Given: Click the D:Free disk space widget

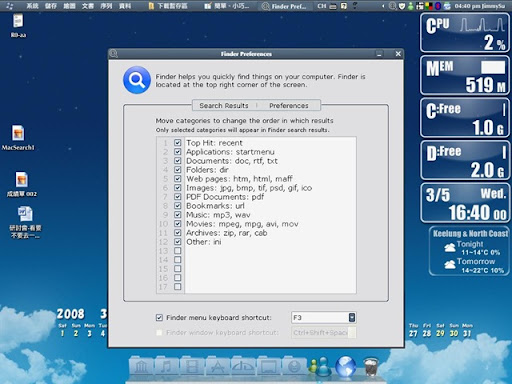Looking at the screenshot, I should tap(465, 160).
